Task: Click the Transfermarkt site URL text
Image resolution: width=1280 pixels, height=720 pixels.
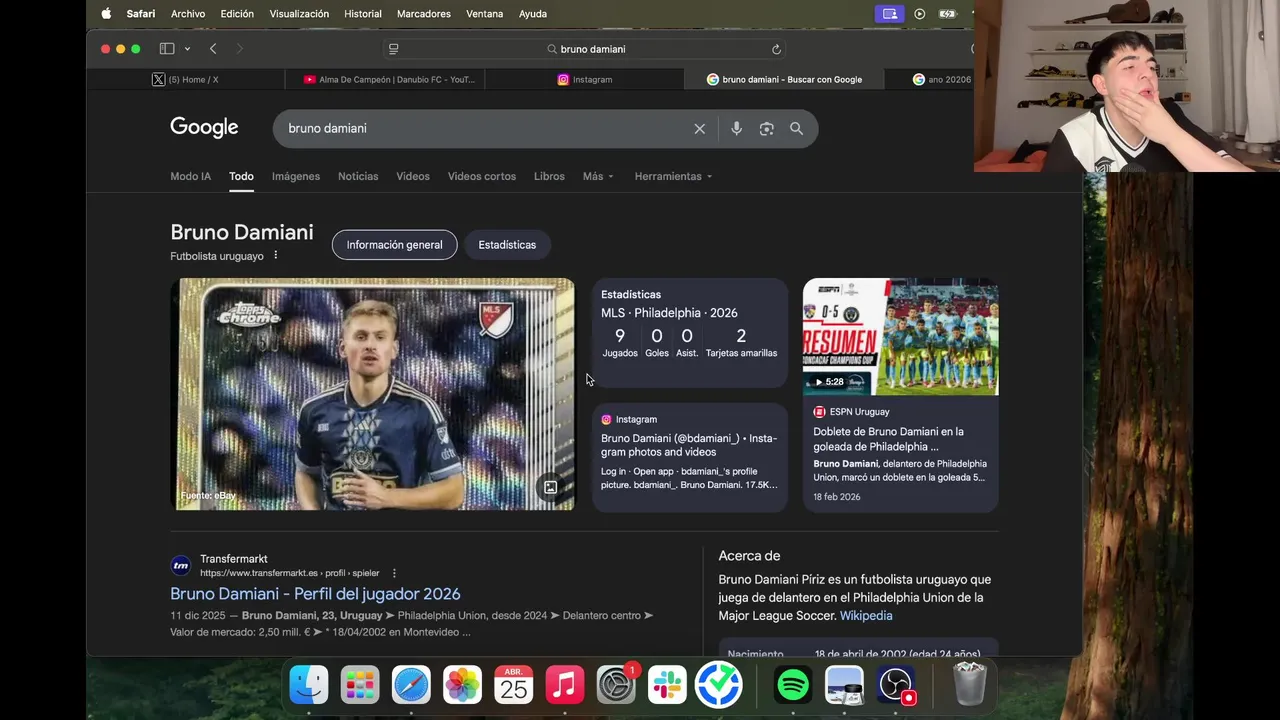Action: tap(290, 573)
